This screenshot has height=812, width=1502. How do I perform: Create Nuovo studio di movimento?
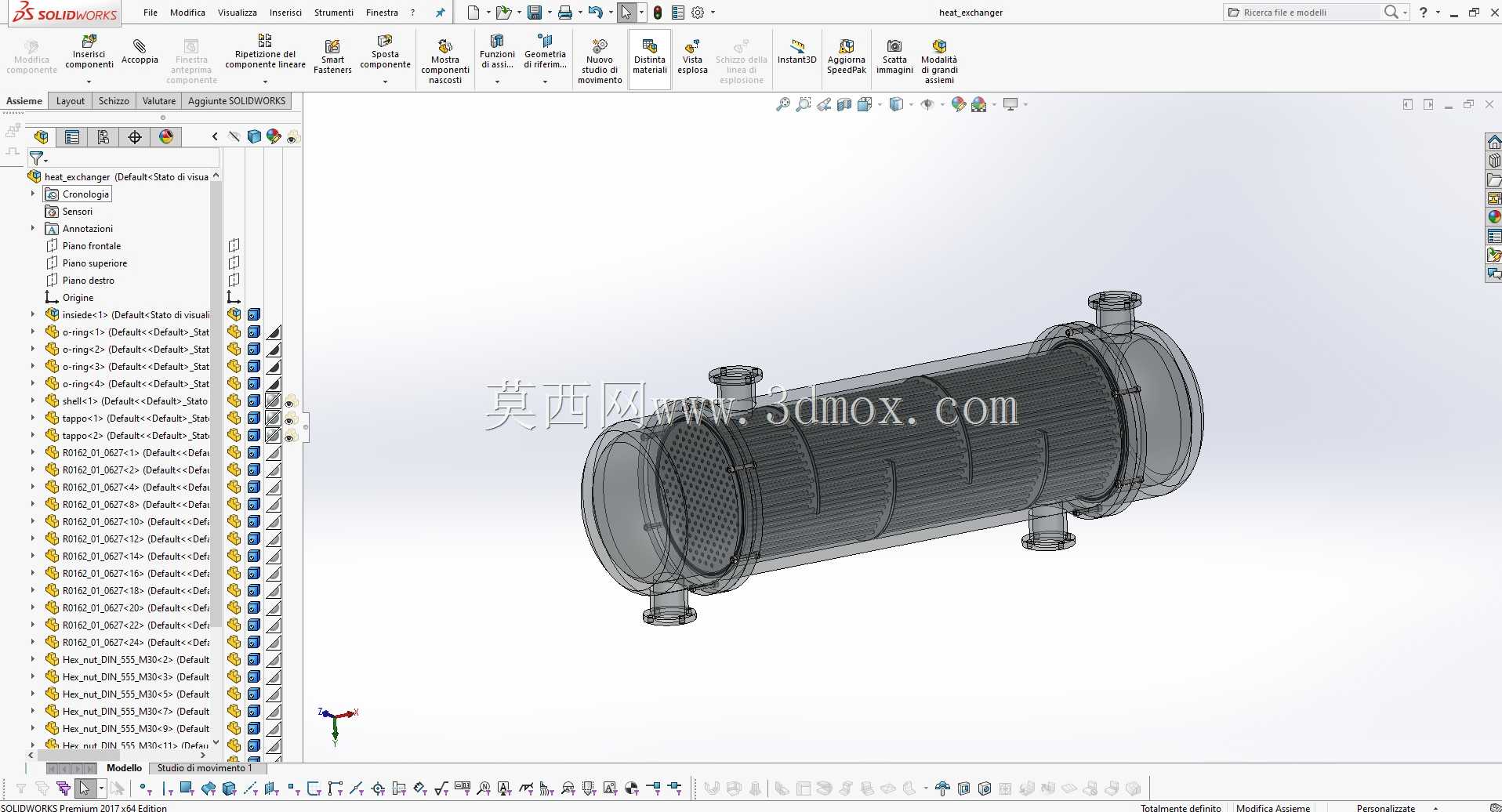click(600, 61)
